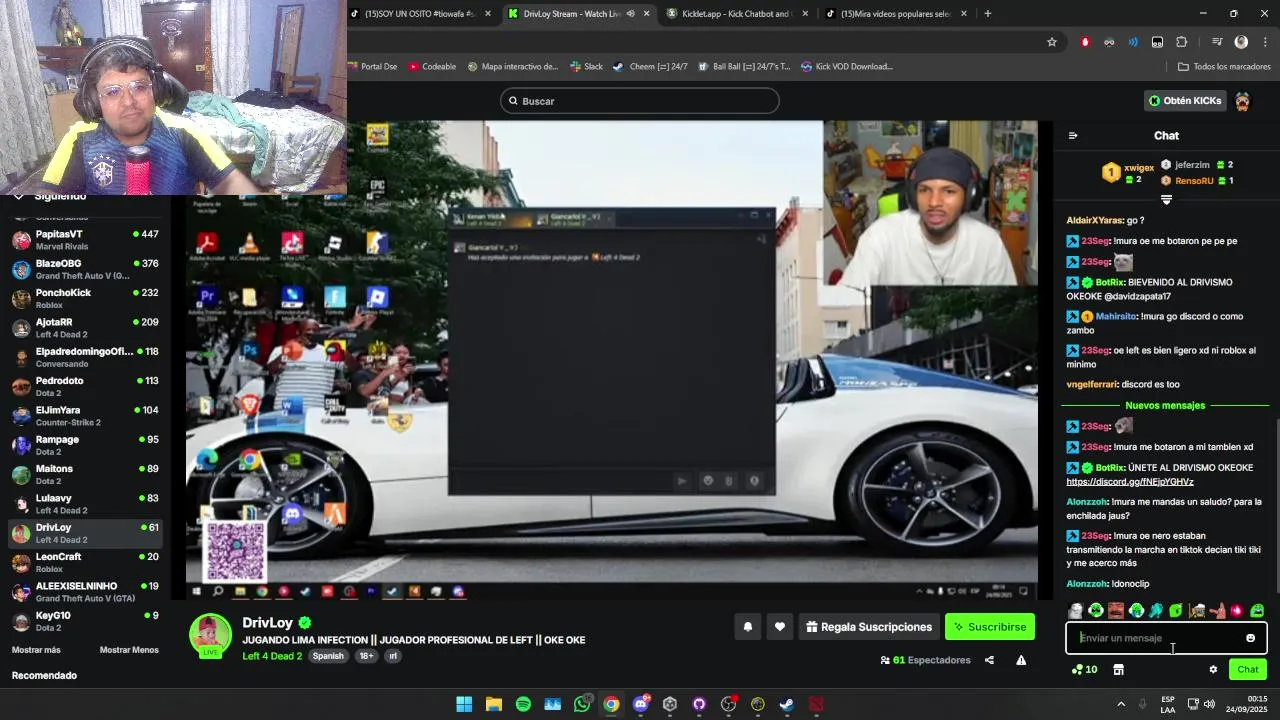Open the emoji picker in the message box
This screenshot has height=720, width=1280.
point(1250,638)
